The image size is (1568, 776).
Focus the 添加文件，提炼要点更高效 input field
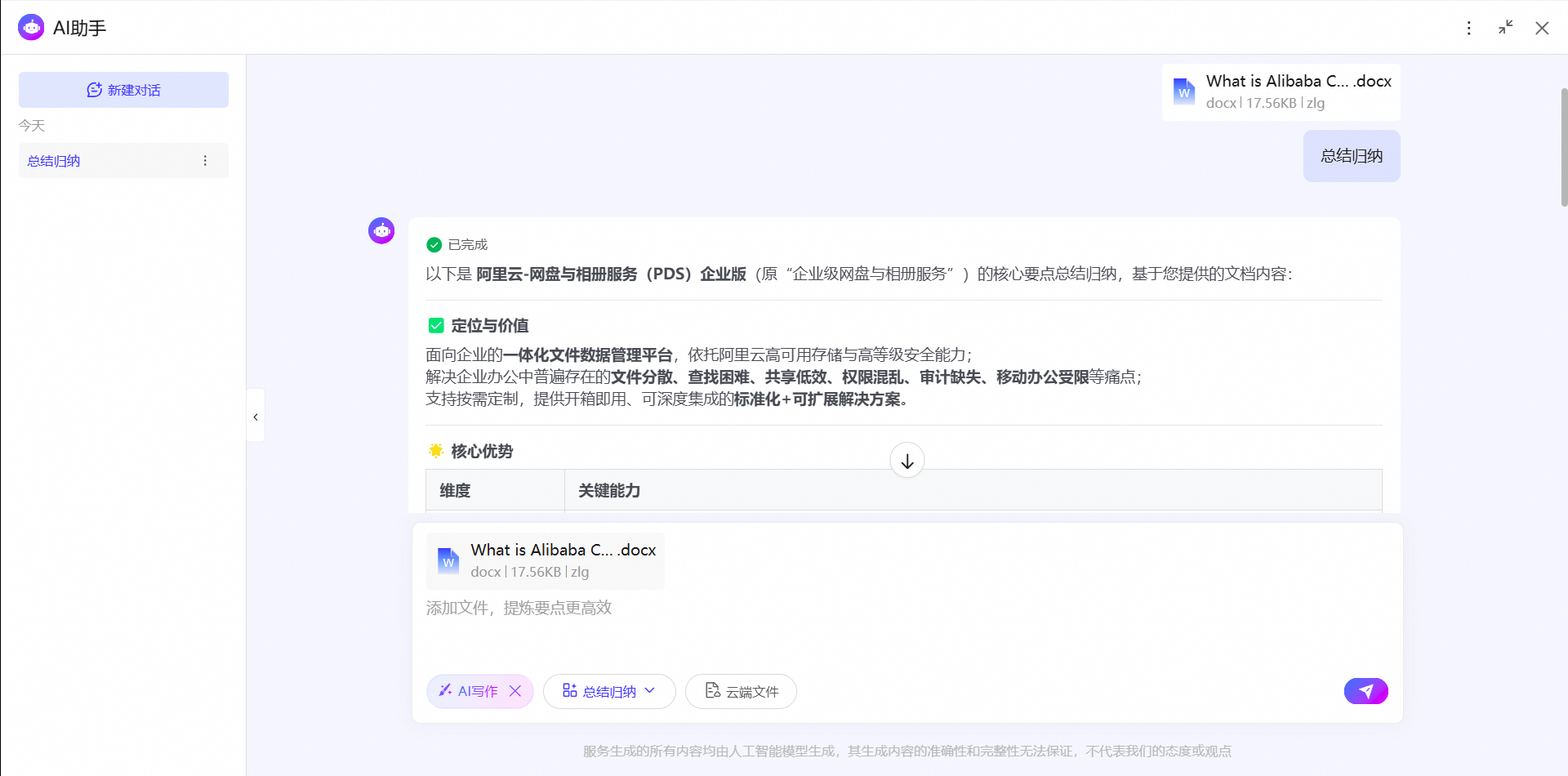click(x=906, y=629)
